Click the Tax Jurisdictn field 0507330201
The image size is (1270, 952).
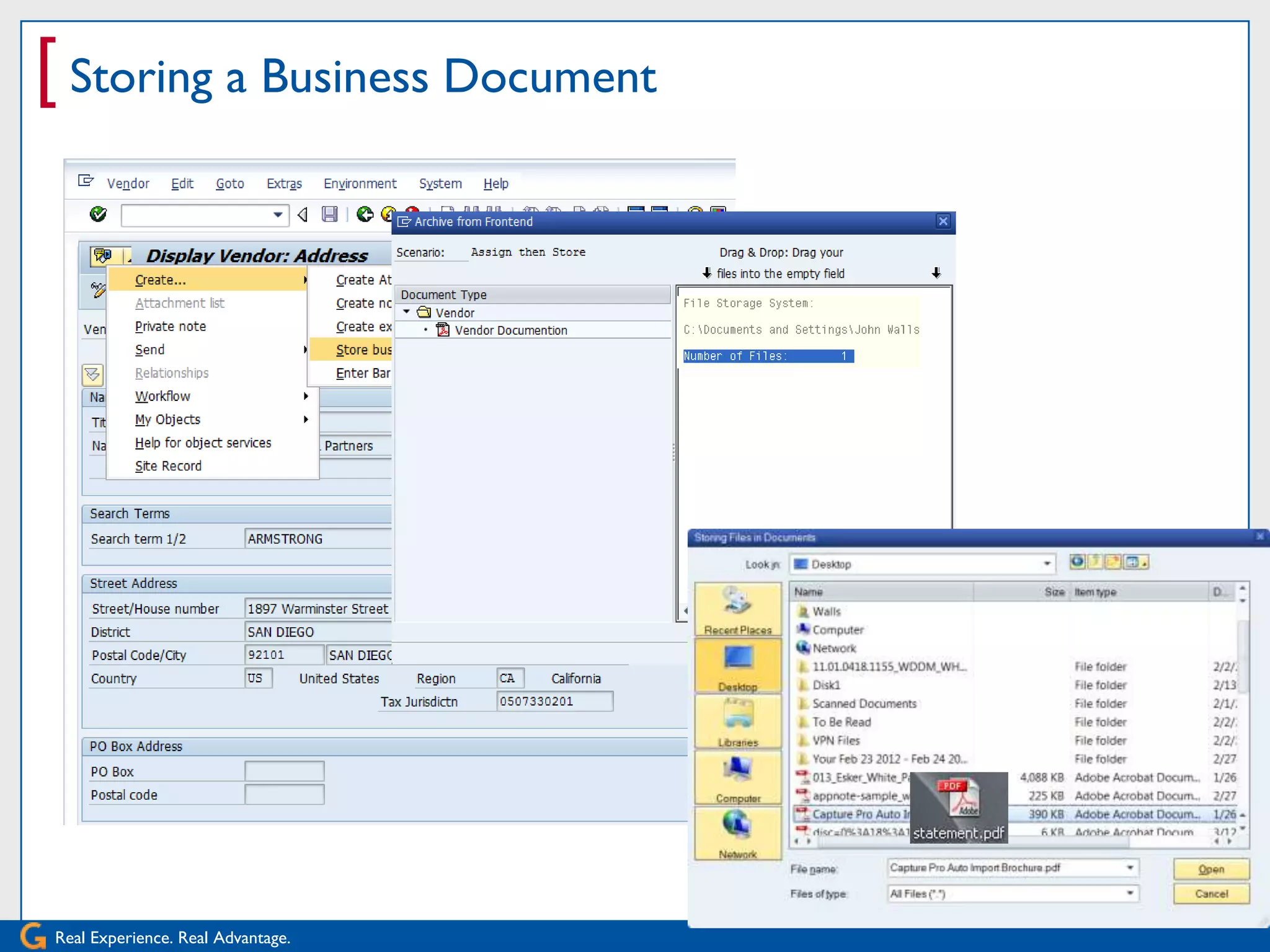tap(554, 701)
